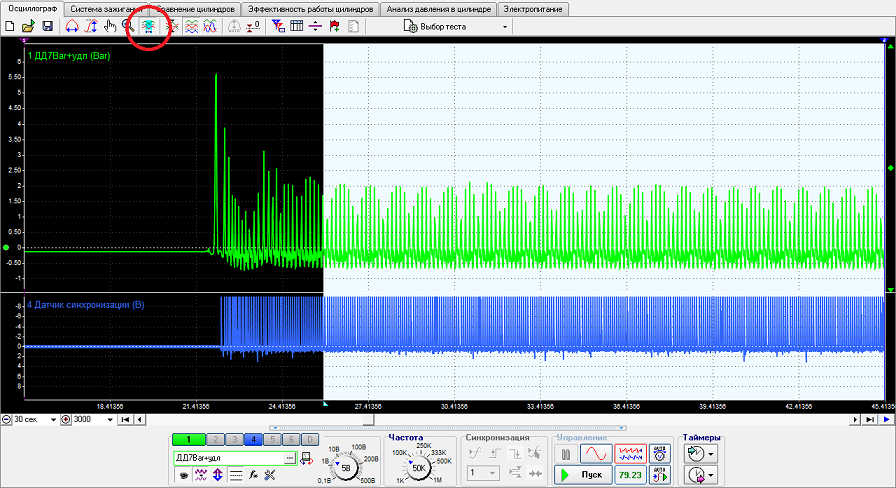This screenshot has width=896, height=488.
Task: Click the channel eye visibility icon
Action: click(184, 475)
